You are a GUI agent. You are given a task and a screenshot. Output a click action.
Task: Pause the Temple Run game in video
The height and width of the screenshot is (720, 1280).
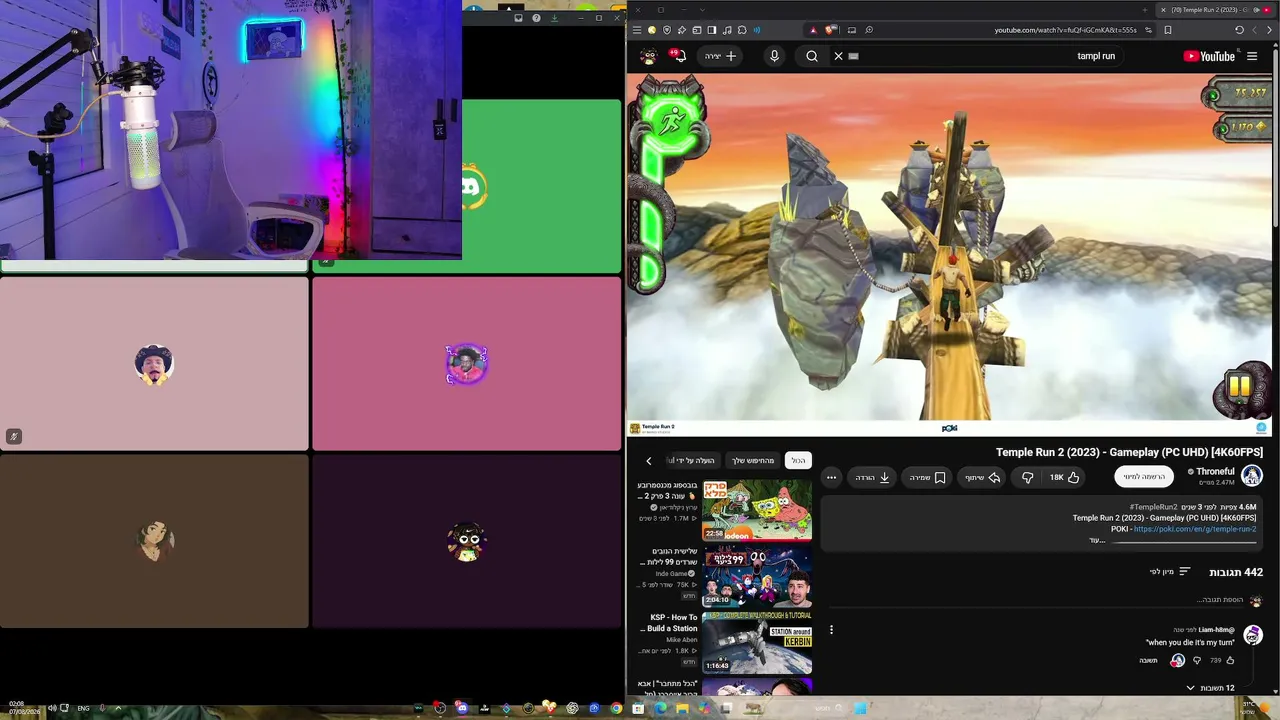point(1240,386)
